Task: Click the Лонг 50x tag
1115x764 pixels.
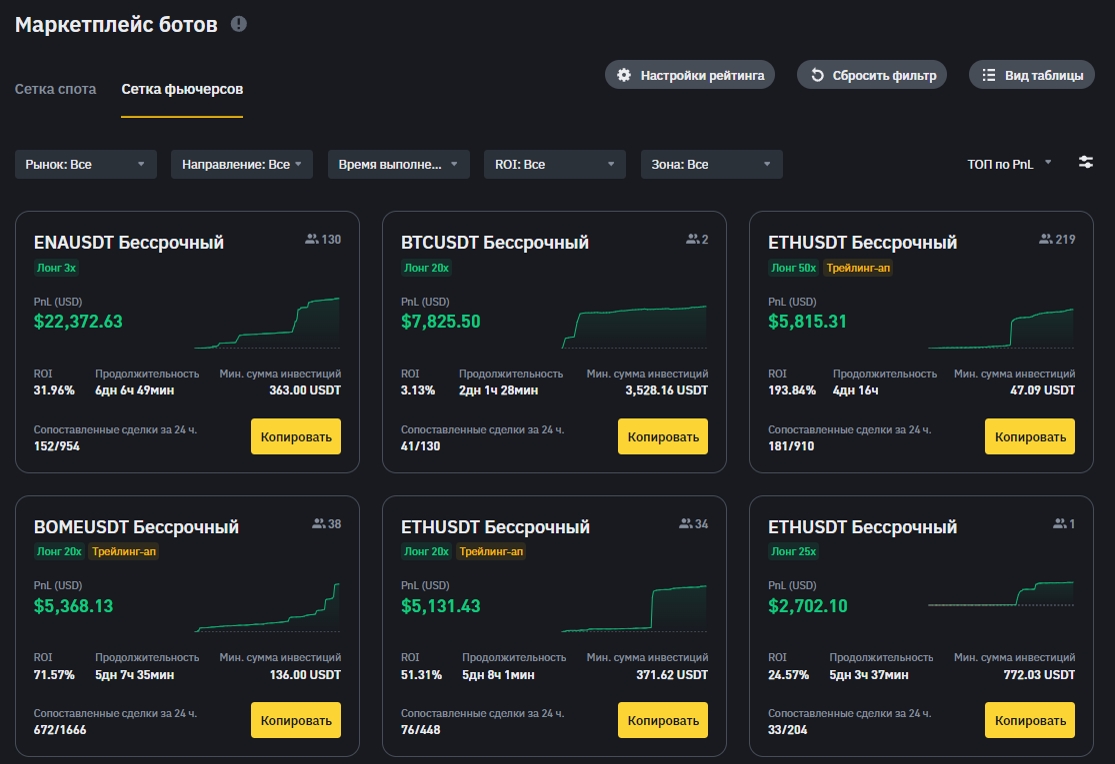Action: tap(794, 268)
